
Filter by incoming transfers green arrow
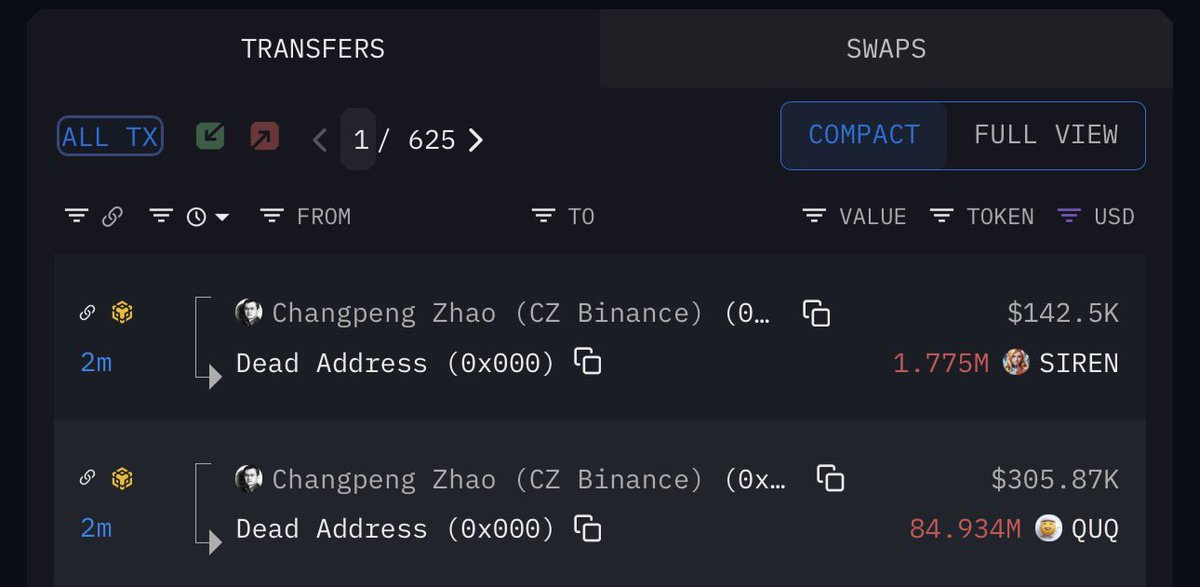tap(210, 137)
